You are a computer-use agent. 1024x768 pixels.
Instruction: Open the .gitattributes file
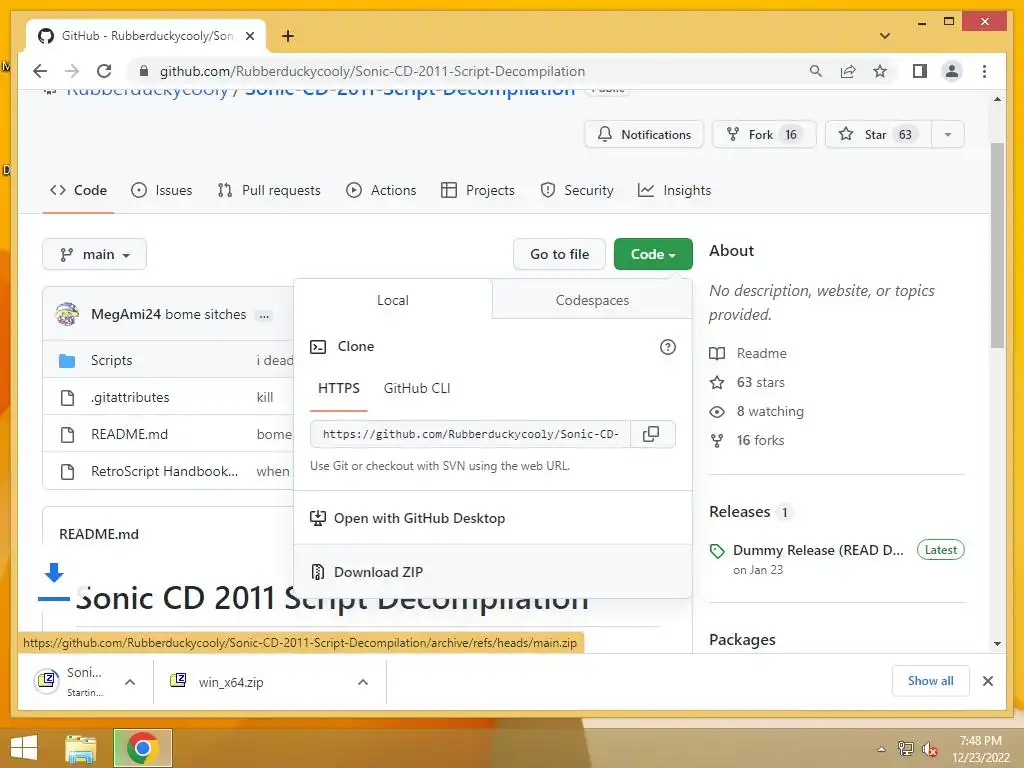click(x=130, y=397)
